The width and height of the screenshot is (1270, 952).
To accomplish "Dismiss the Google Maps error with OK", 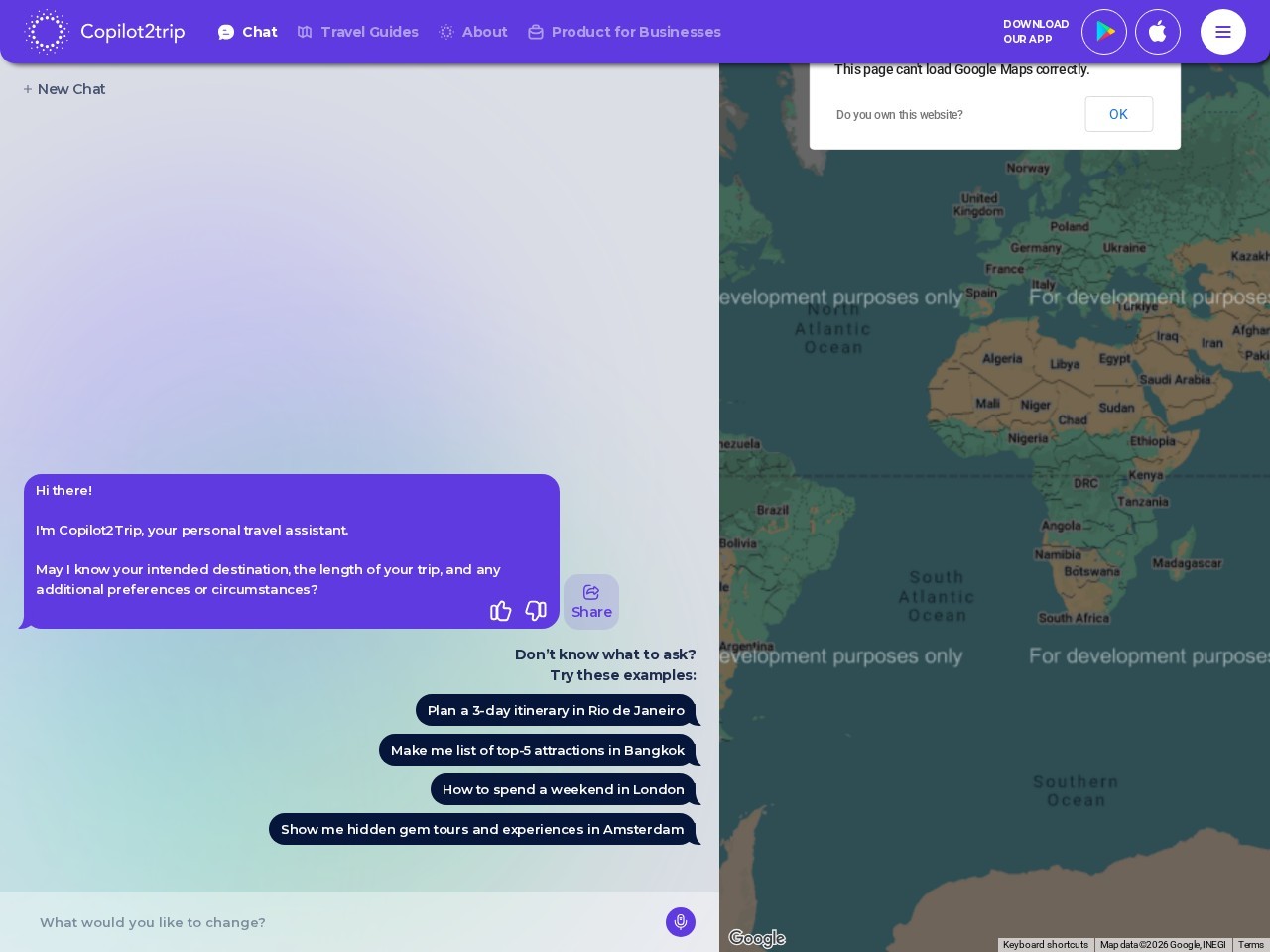I will pyautogui.click(x=1118, y=114).
